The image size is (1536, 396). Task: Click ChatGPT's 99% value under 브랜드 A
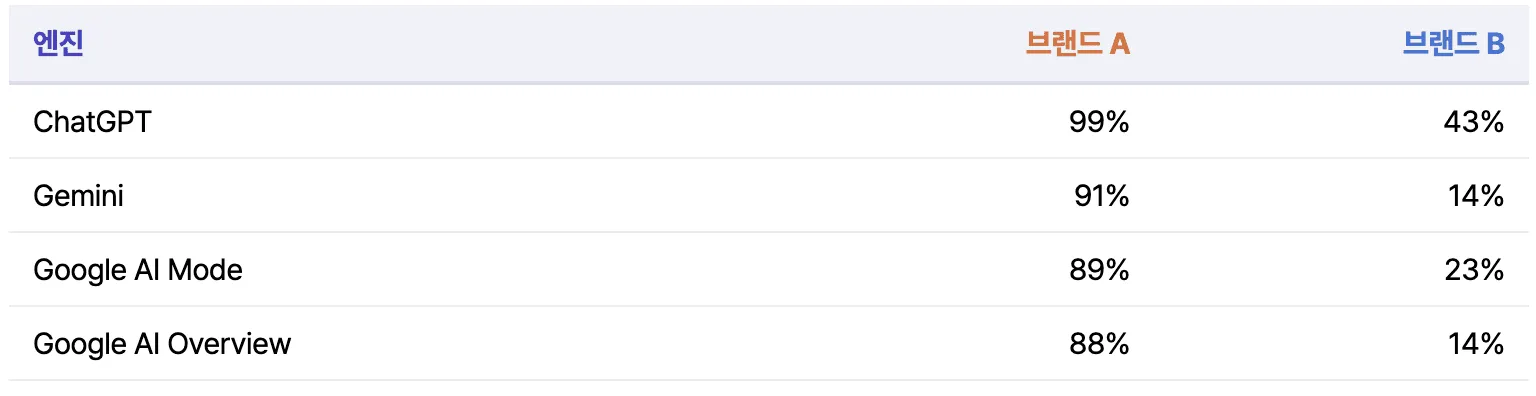(1098, 122)
